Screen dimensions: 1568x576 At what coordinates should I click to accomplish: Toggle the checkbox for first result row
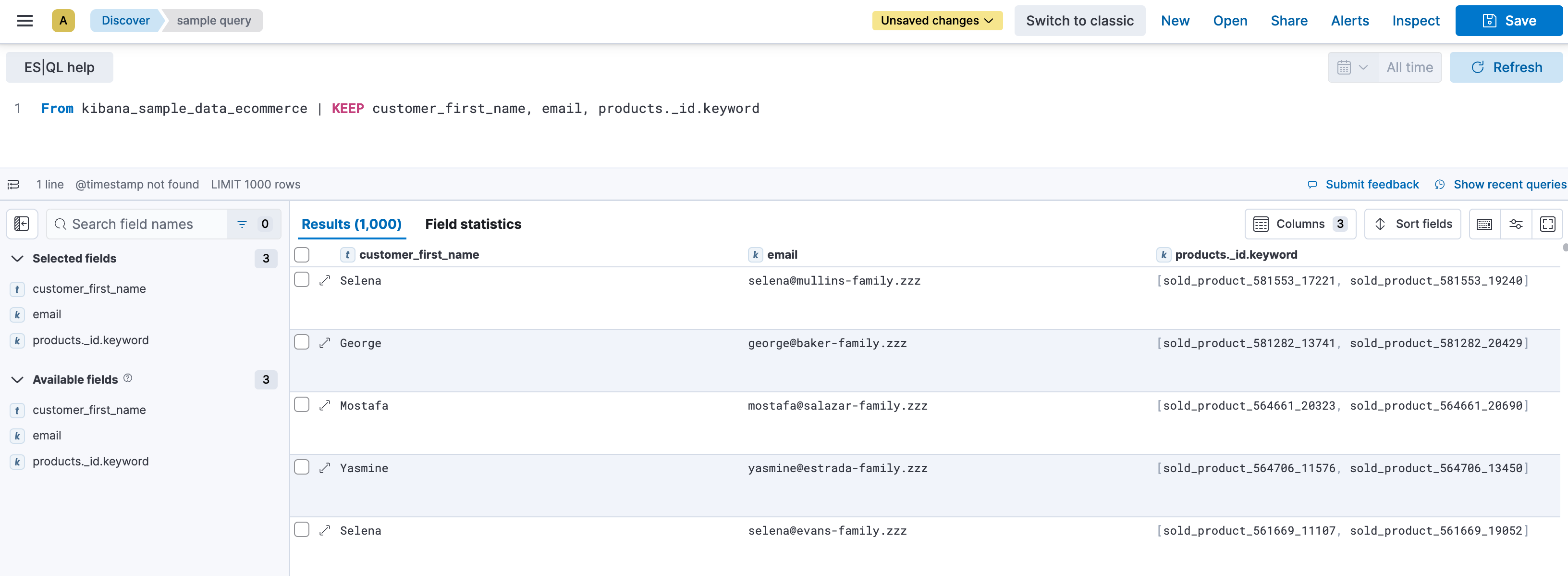point(301,280)
